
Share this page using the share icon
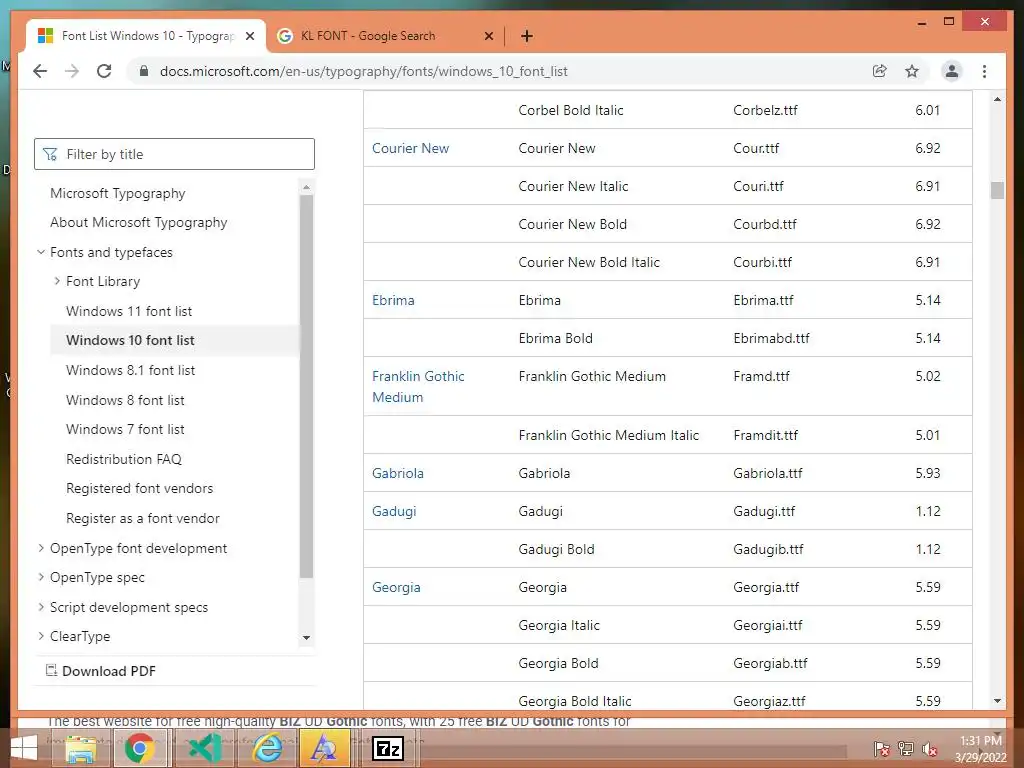(x=880, y=71)
